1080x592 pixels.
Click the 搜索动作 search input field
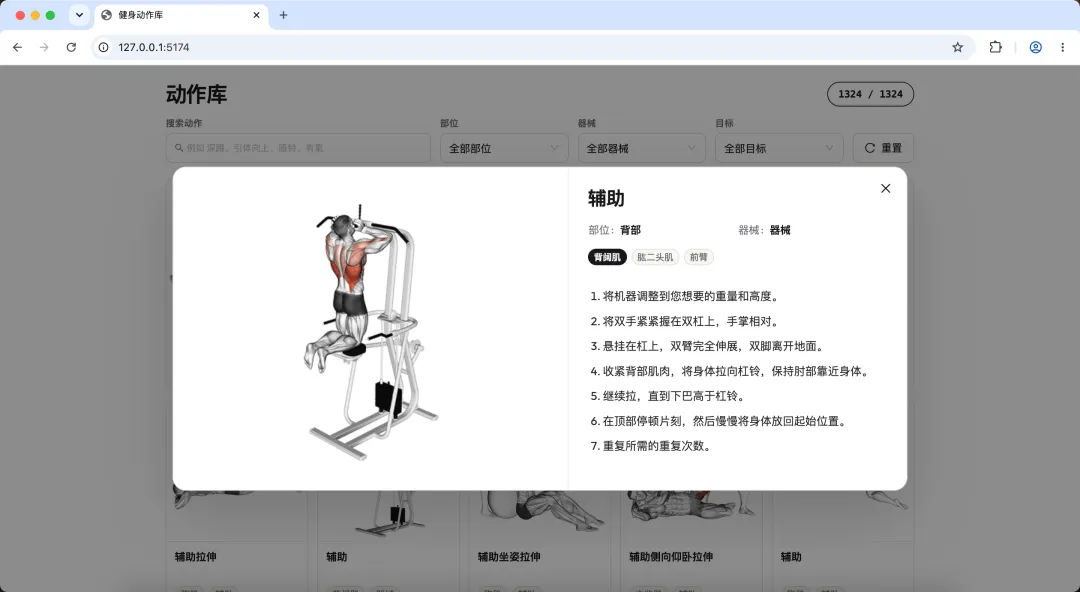pyautogui.click(x=298, y=148)
